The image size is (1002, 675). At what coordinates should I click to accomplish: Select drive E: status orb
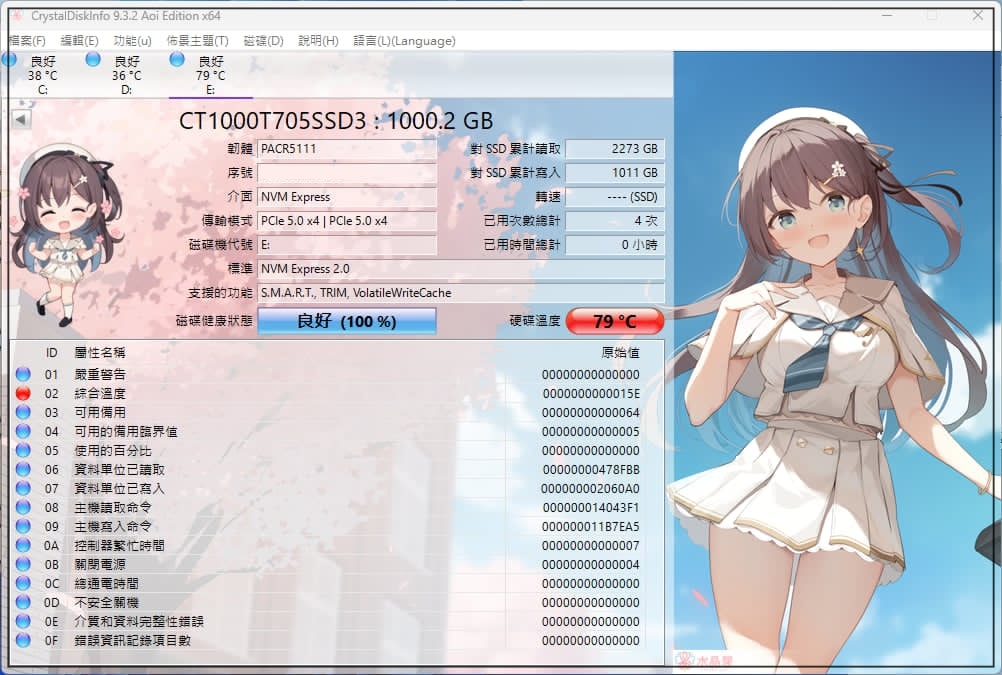point(177,59)
